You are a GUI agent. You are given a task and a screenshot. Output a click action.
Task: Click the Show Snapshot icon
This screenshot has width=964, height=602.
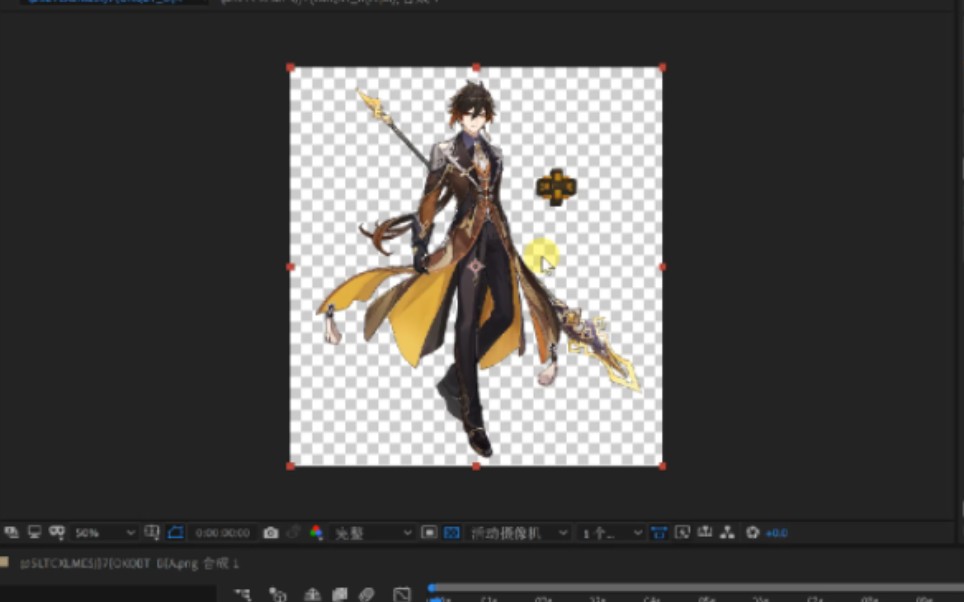293,533
